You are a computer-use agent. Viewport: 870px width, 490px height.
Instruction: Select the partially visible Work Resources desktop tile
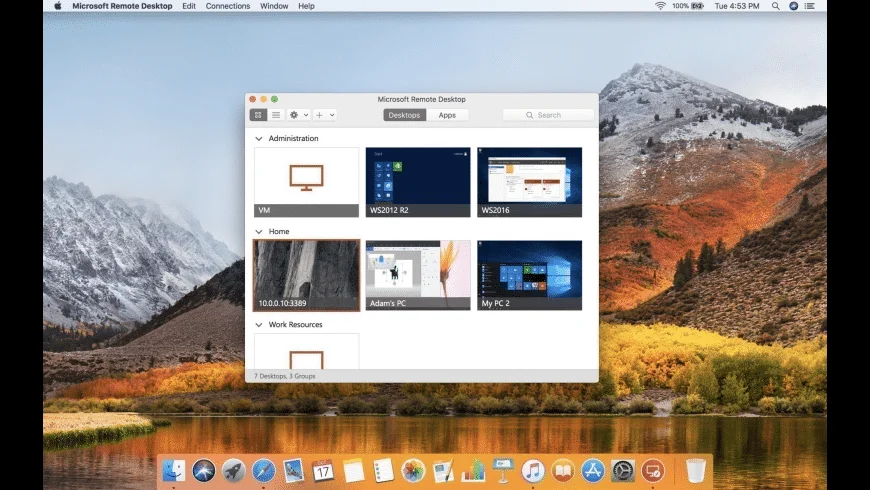tap(306, 351)
